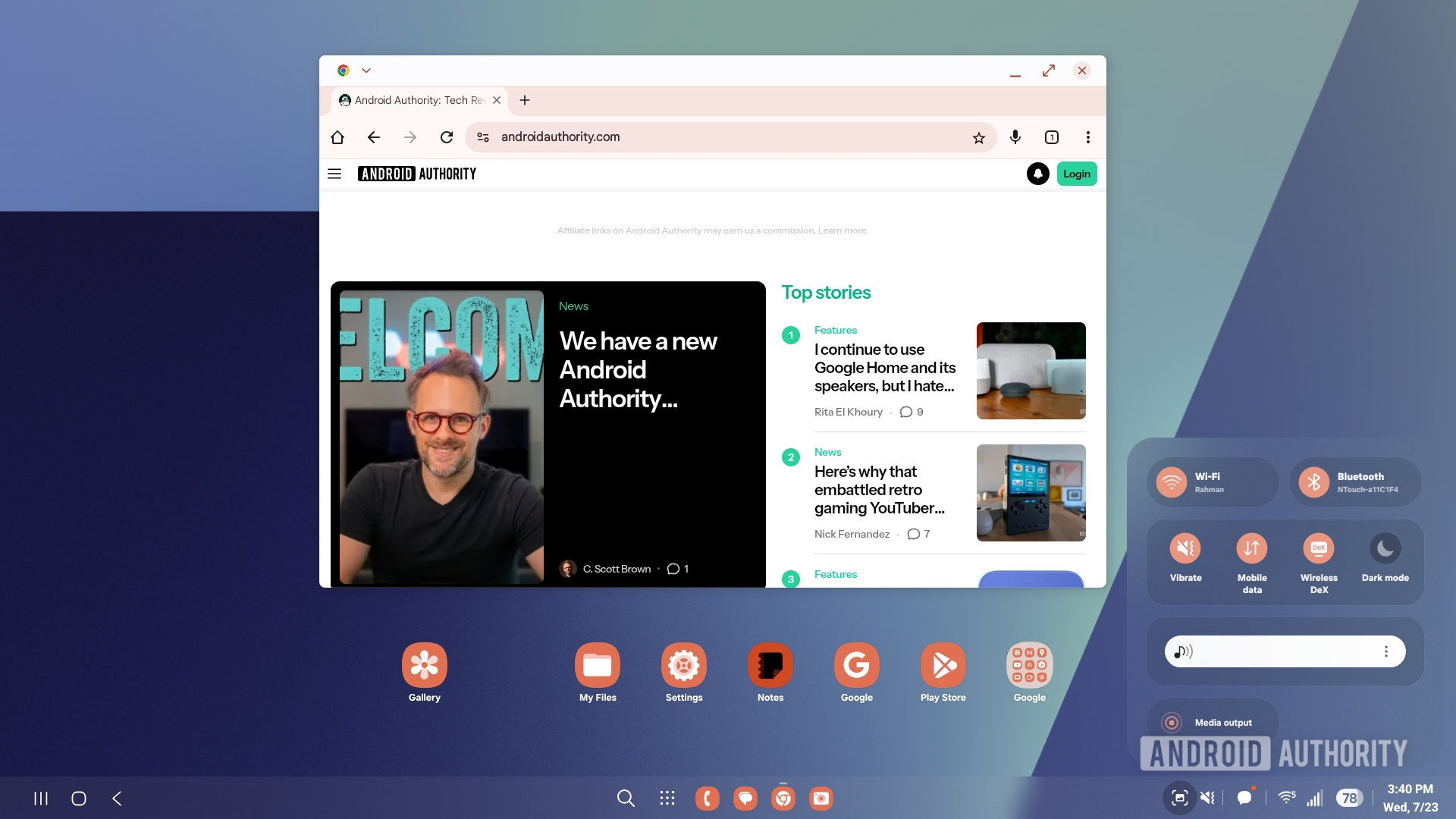Click taskbar search magnifier icon
The height and width of the screenshot is (819, 1456).
tap(626, 798)
